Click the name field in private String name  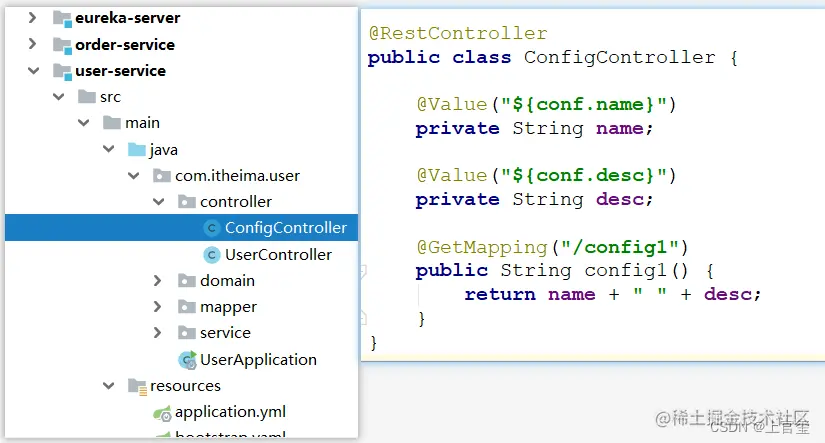[x=620, y=128]
